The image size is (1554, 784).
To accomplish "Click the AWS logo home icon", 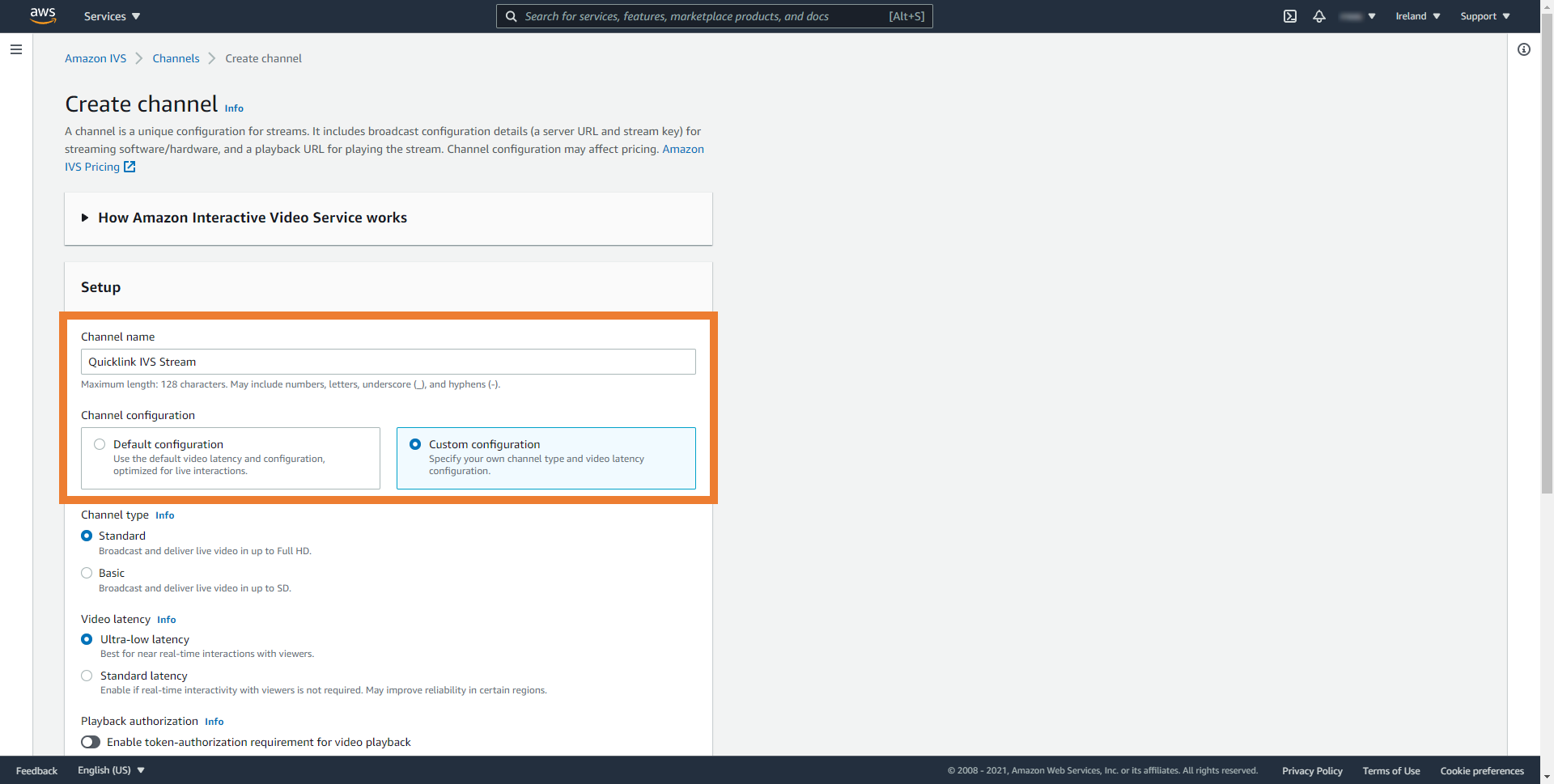I will click(x=43, y=16).
